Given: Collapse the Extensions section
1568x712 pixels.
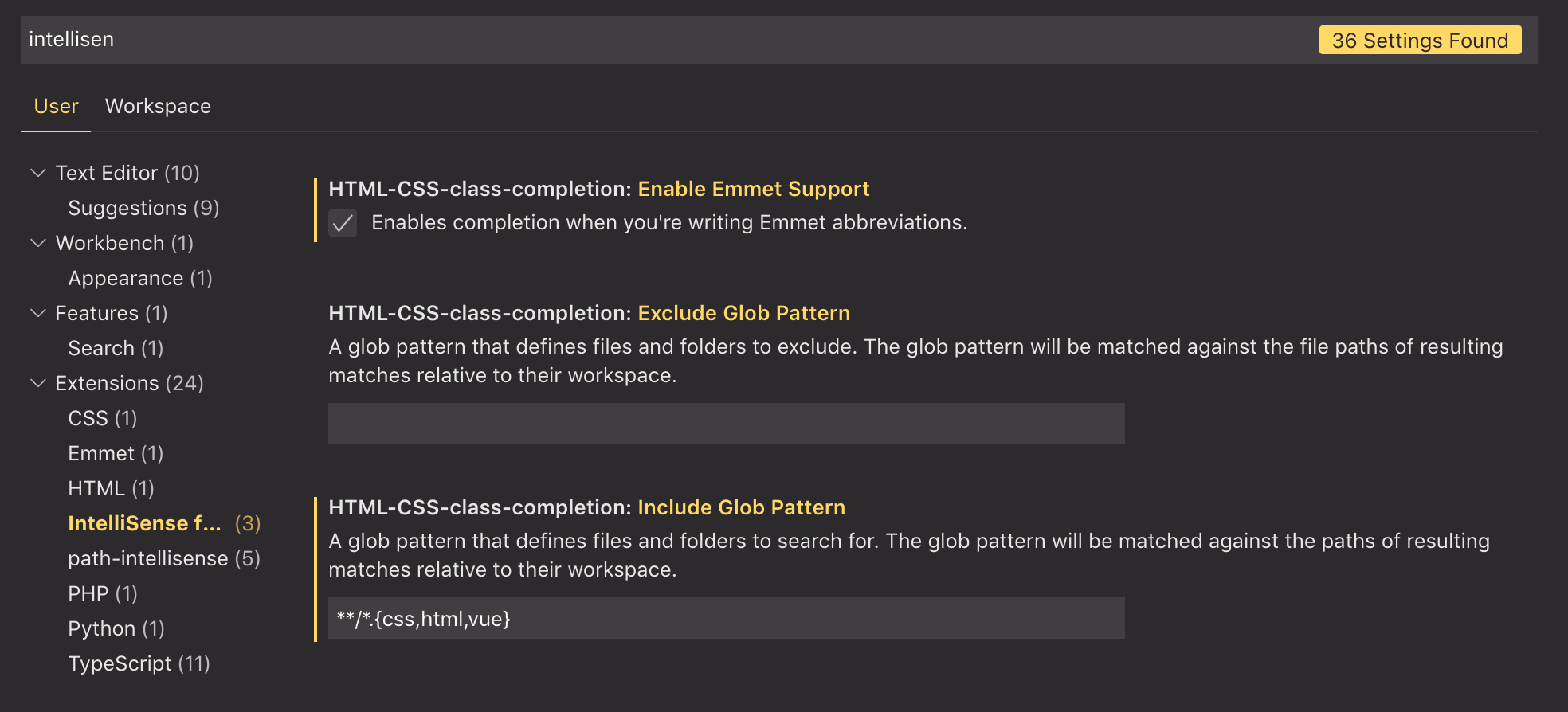Looking at the screenshot, I should [x=37, y=383].
